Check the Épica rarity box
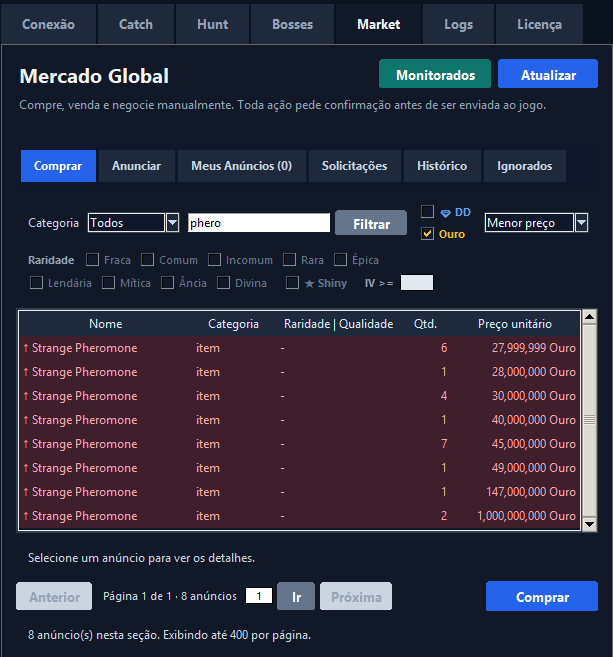The height and width of the screenshot is (657, 613). 340,259
